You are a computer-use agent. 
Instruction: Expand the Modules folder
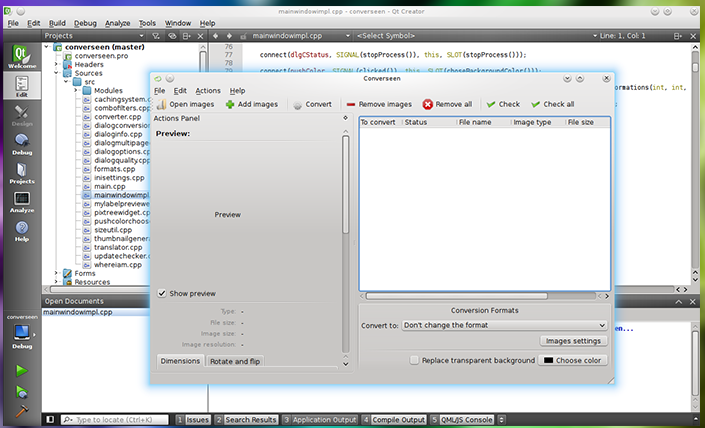coord(76,90)
